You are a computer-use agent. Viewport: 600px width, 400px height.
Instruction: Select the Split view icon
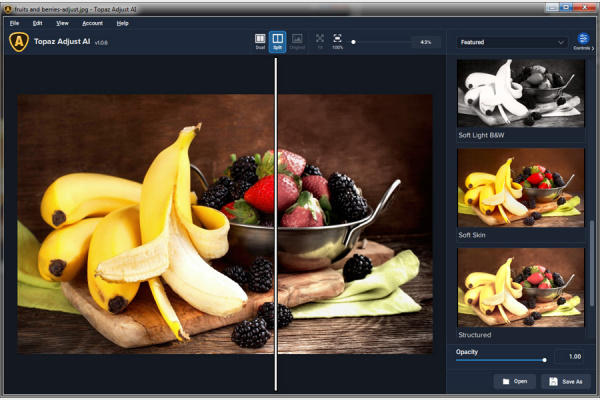(x=277, y=41)
